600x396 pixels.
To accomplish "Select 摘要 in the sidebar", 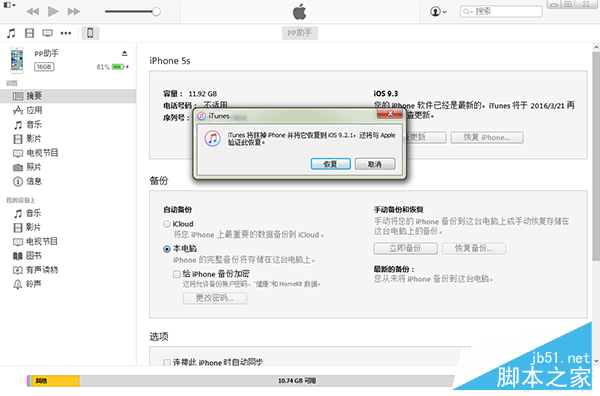I will (x=68, y=96).
